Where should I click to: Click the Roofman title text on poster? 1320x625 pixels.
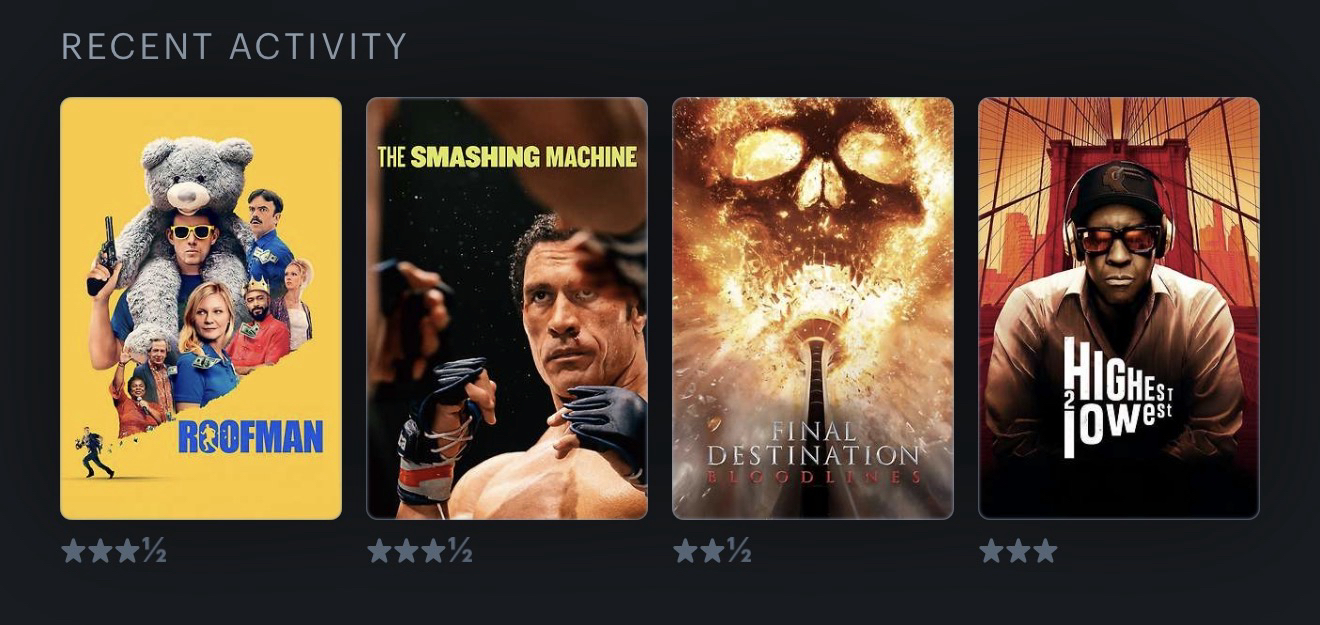[x=250, y=437]
